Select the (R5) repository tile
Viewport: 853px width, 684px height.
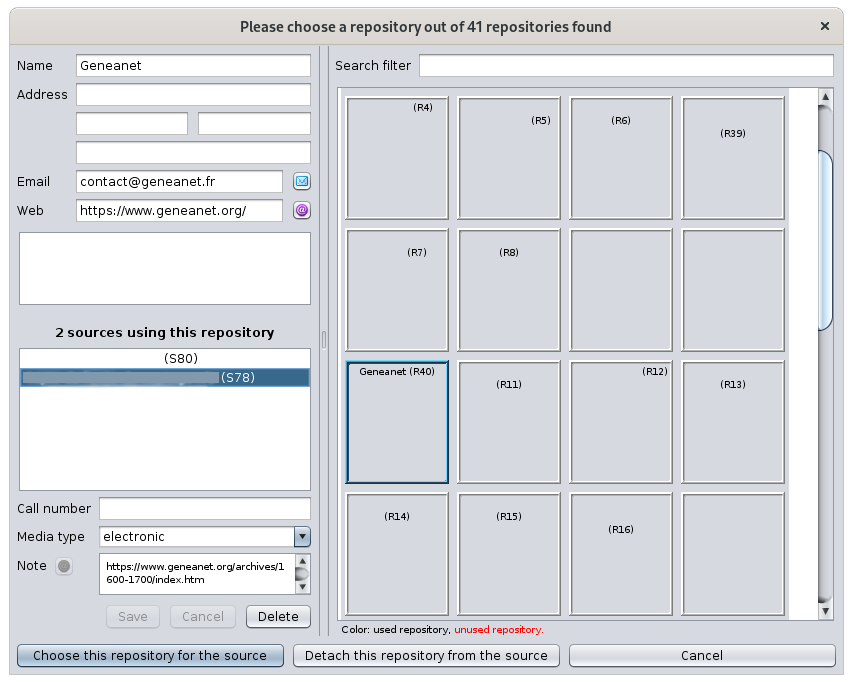click(509, 158)
